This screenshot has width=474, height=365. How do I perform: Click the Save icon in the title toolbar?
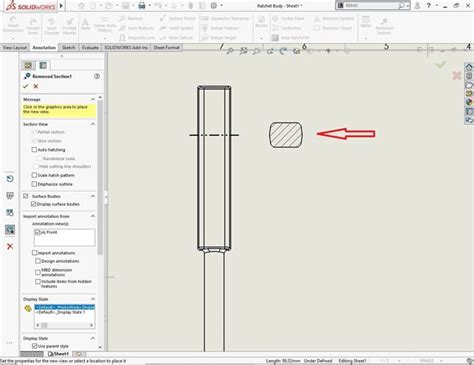click(x=125, y=6)
